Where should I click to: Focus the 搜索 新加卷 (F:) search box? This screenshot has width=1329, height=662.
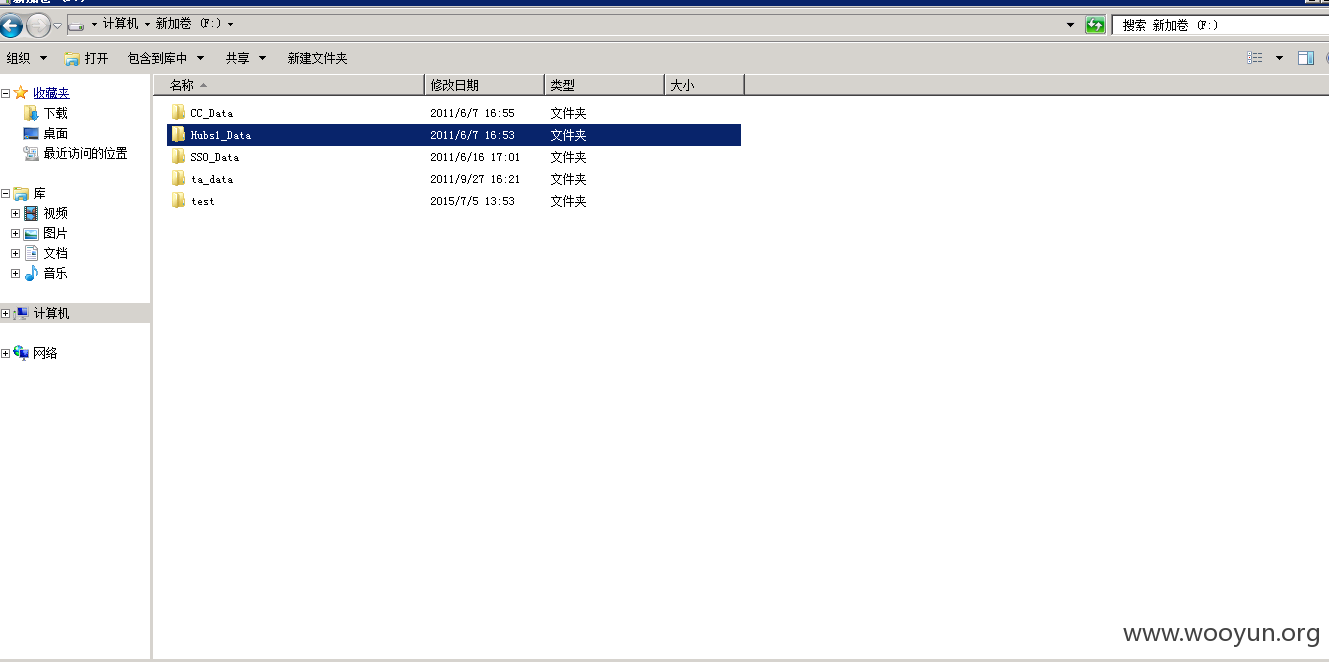(x=1220, y=25)
